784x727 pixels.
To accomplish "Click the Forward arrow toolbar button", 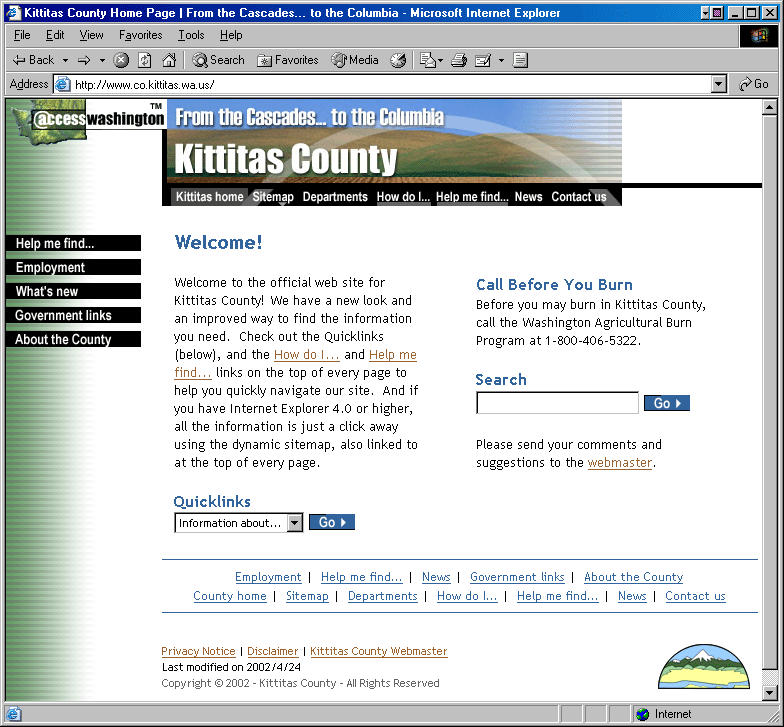I will 84,60.
